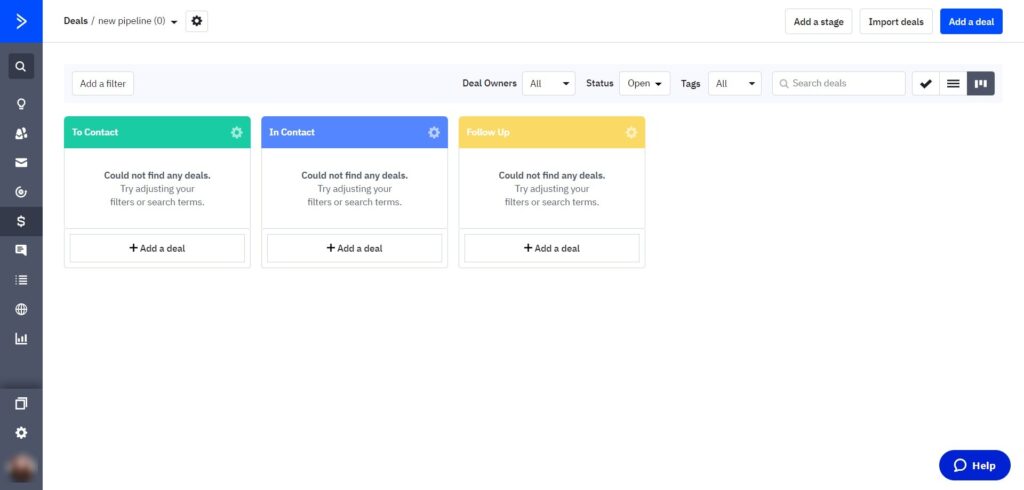Screen dimensions: 1024x490
Task: Open the lightbulb ideas icon in sidebar
Action: [21, 104]
